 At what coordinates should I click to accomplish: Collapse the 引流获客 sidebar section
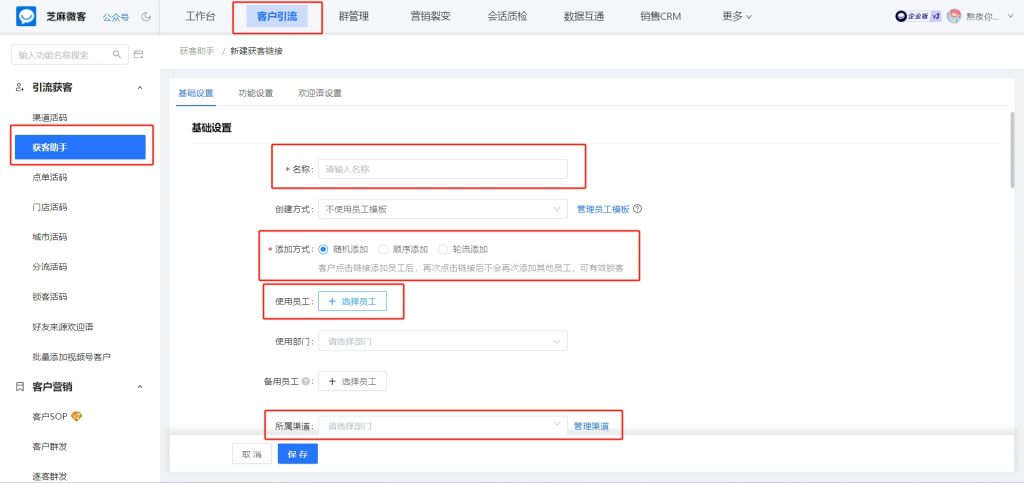[x=140, y=87]
